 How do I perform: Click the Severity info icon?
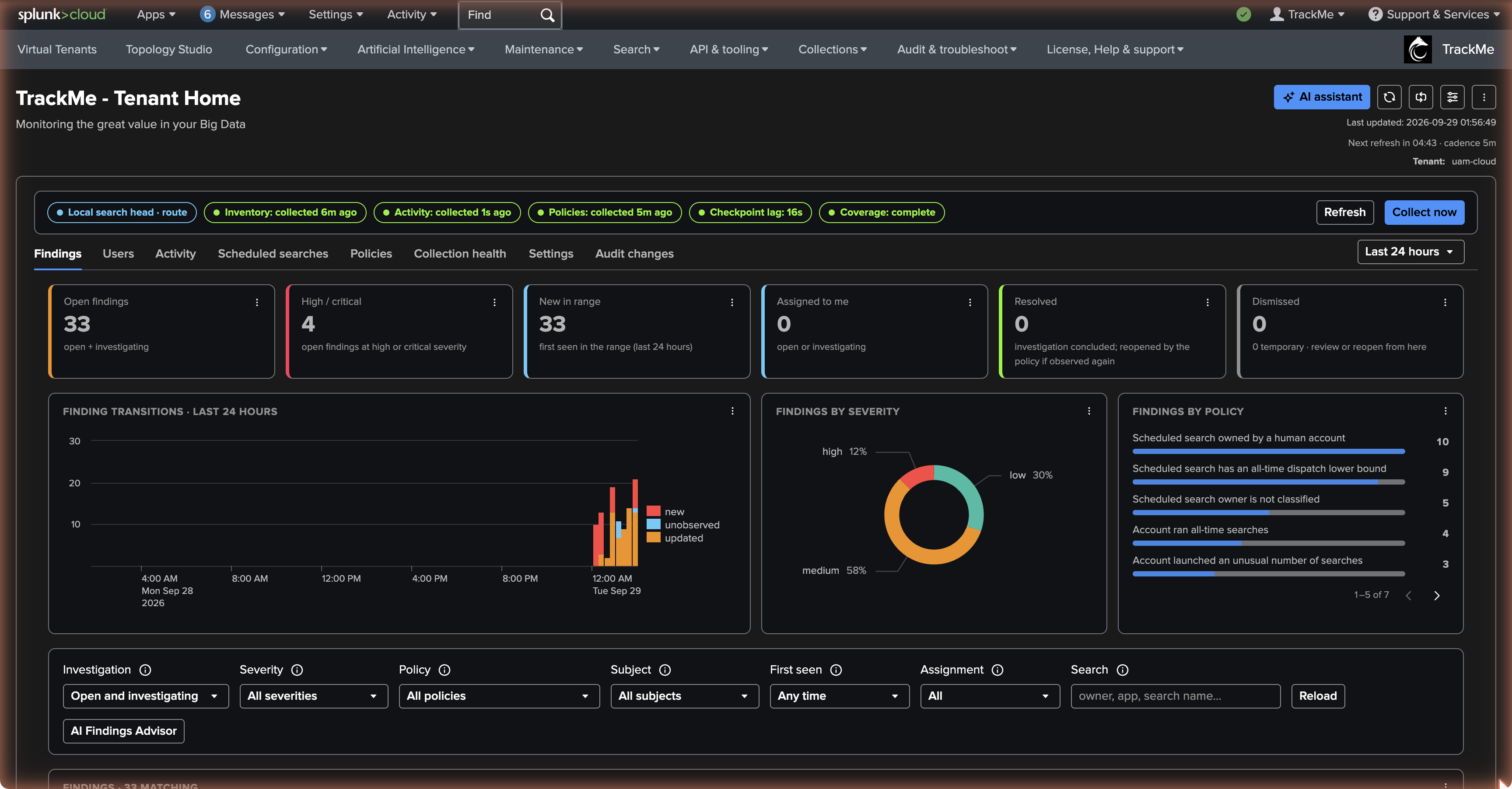coord(297,670)
